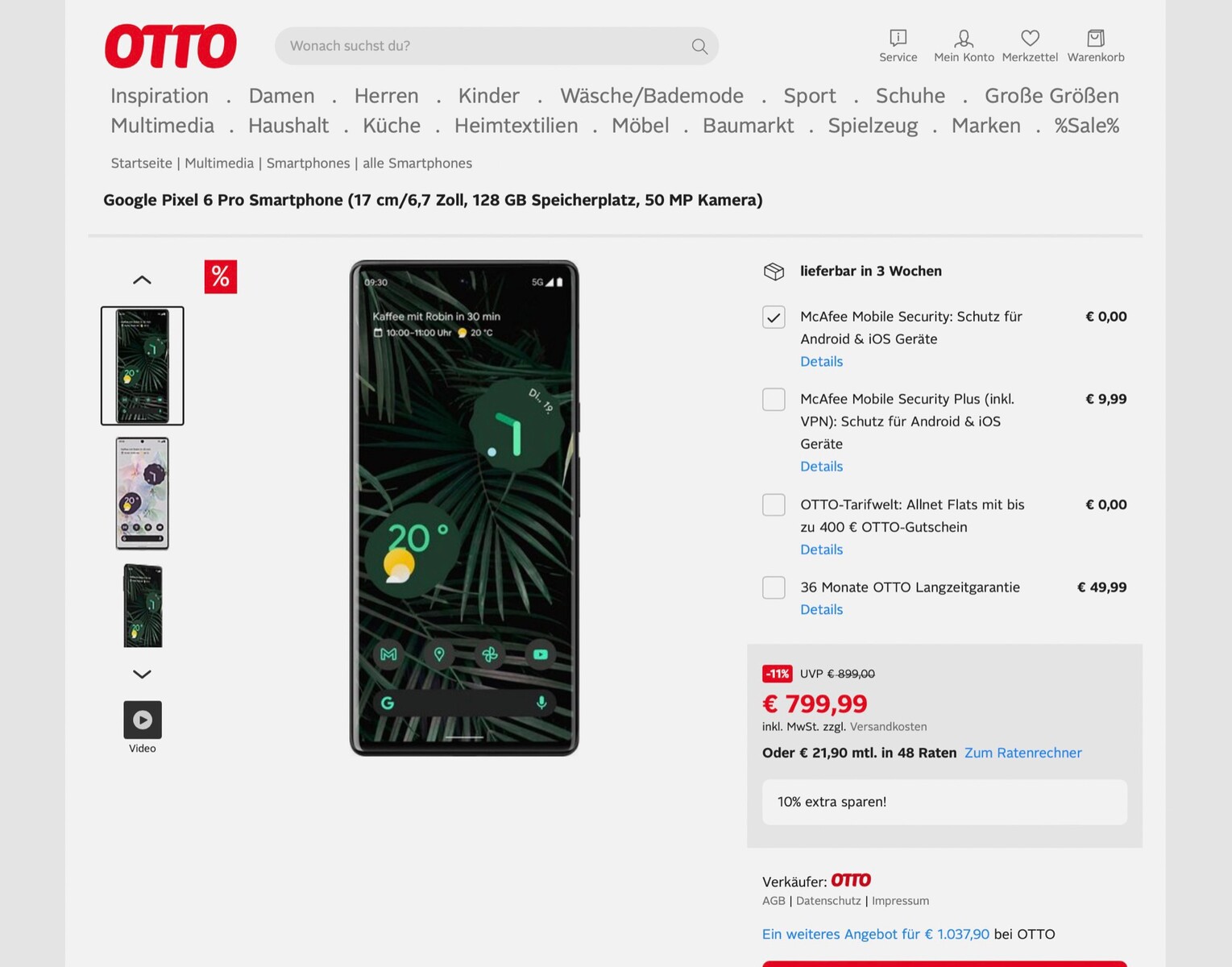
Task: Open the Heimtextilien menu
Action: pos(516,126)
